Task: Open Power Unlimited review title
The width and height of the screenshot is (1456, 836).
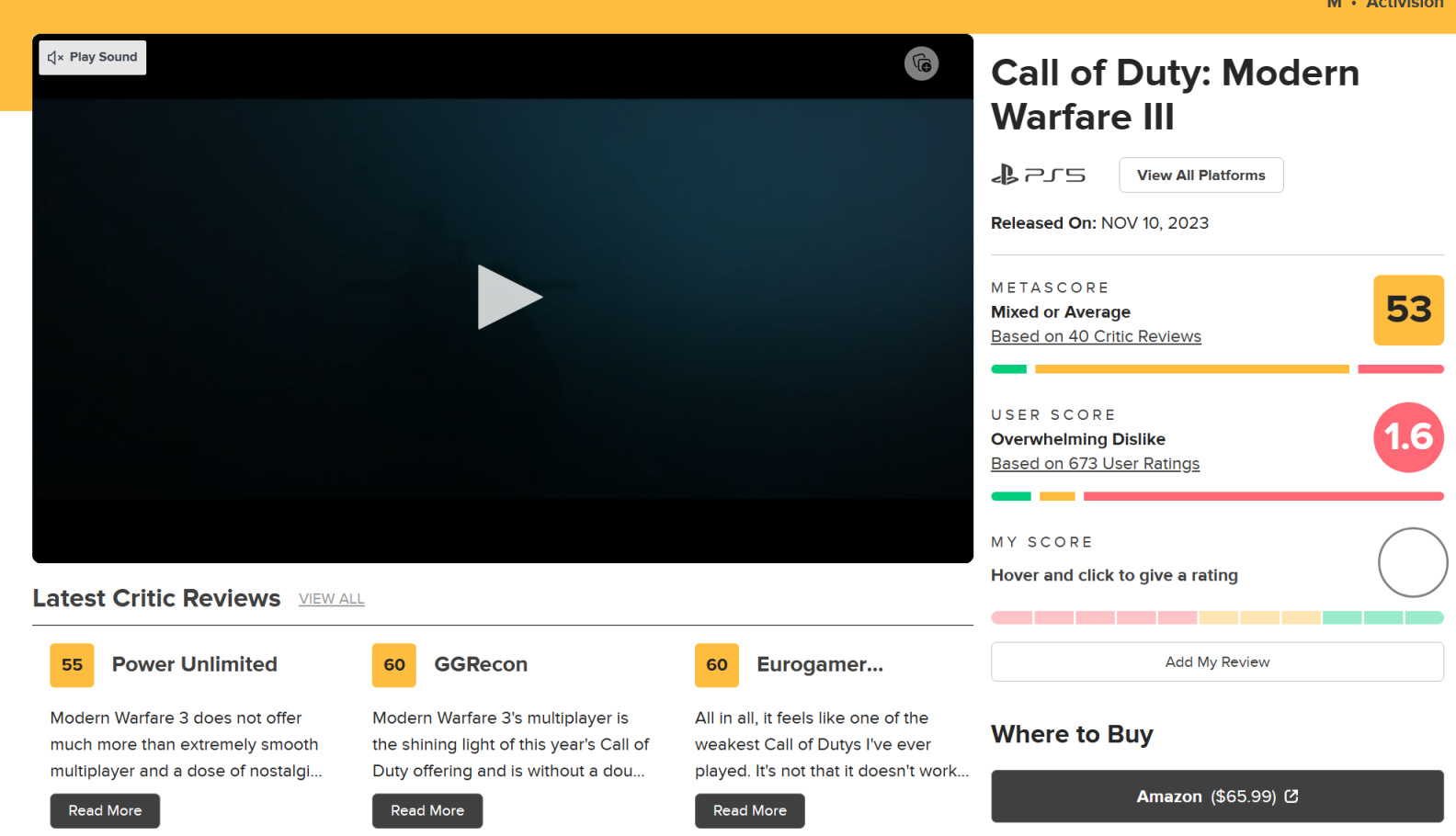Action: pos(195,664)
